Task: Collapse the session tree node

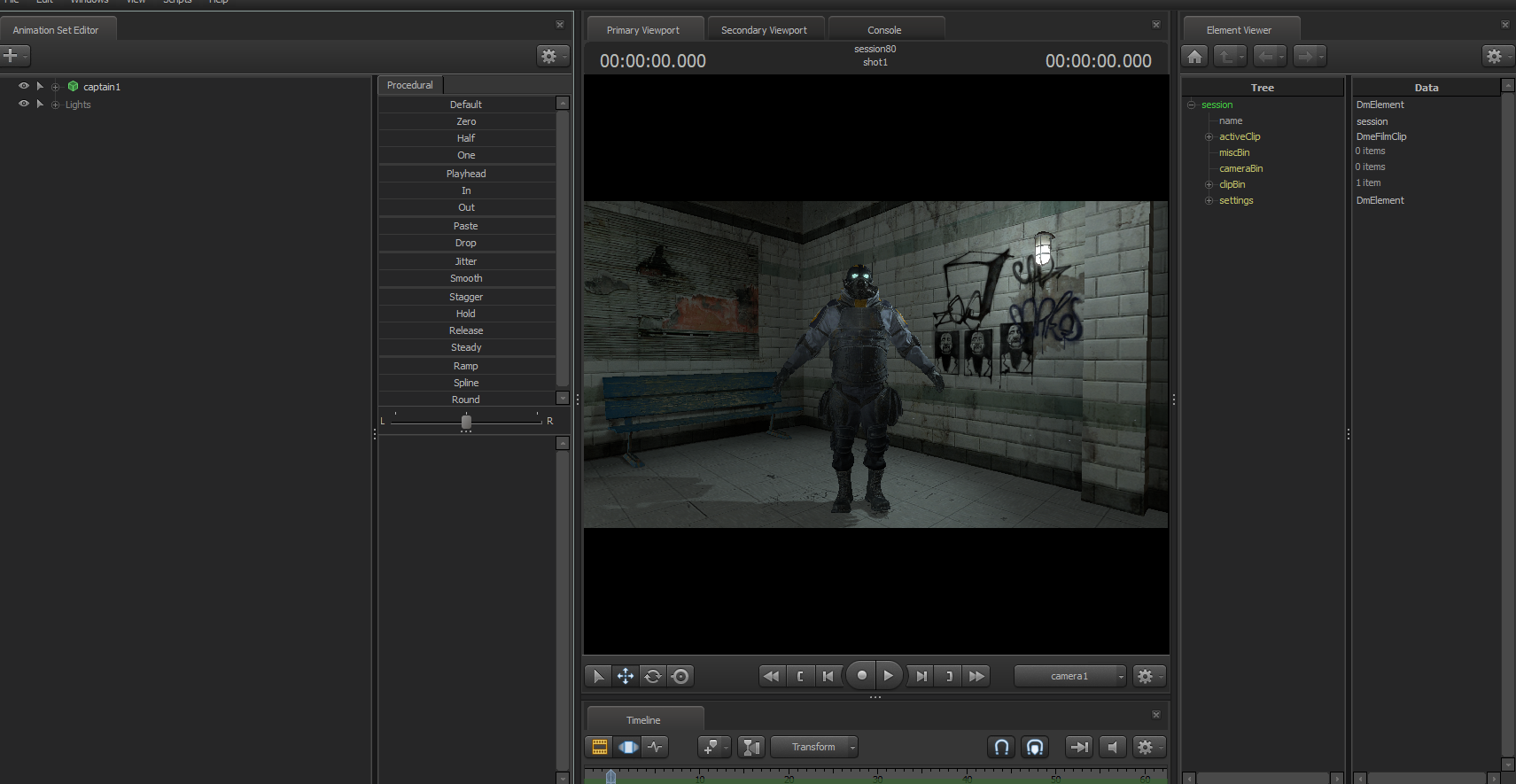Action: 1192,105
